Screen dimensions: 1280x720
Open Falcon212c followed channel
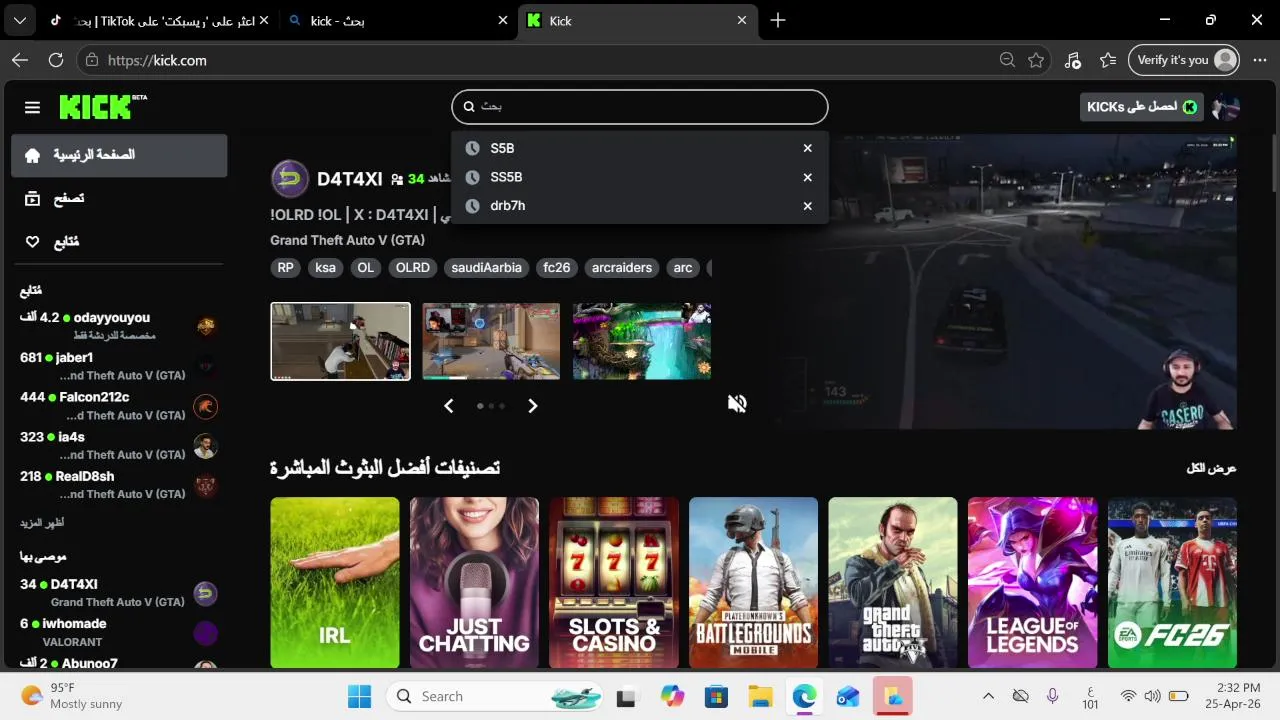click(x=119, y=406)
